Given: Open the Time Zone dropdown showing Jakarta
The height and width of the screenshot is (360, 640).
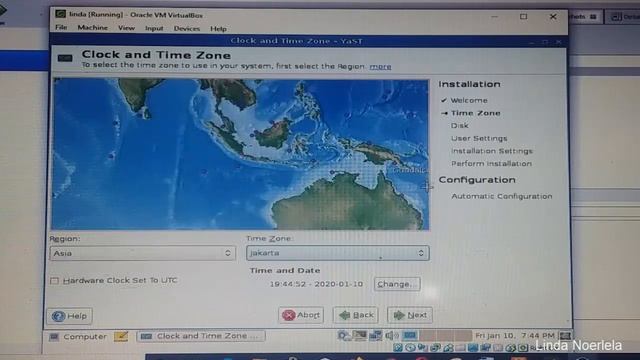Looking at the screenshot, I should (x=337, y=253).
